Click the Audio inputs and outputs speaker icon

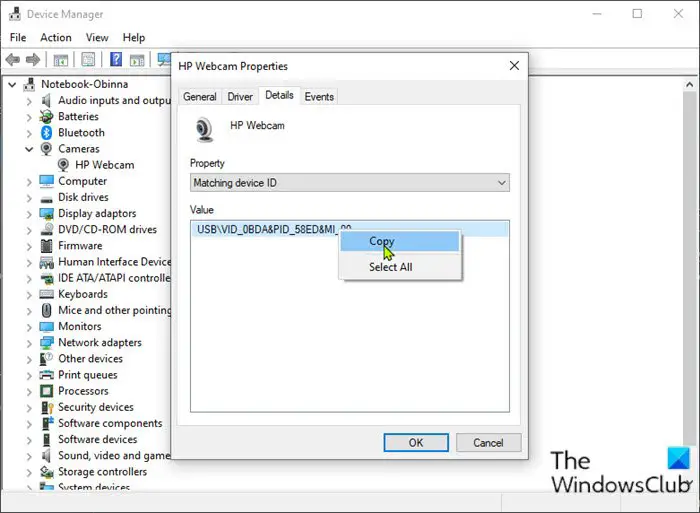(x=46, y=100)
